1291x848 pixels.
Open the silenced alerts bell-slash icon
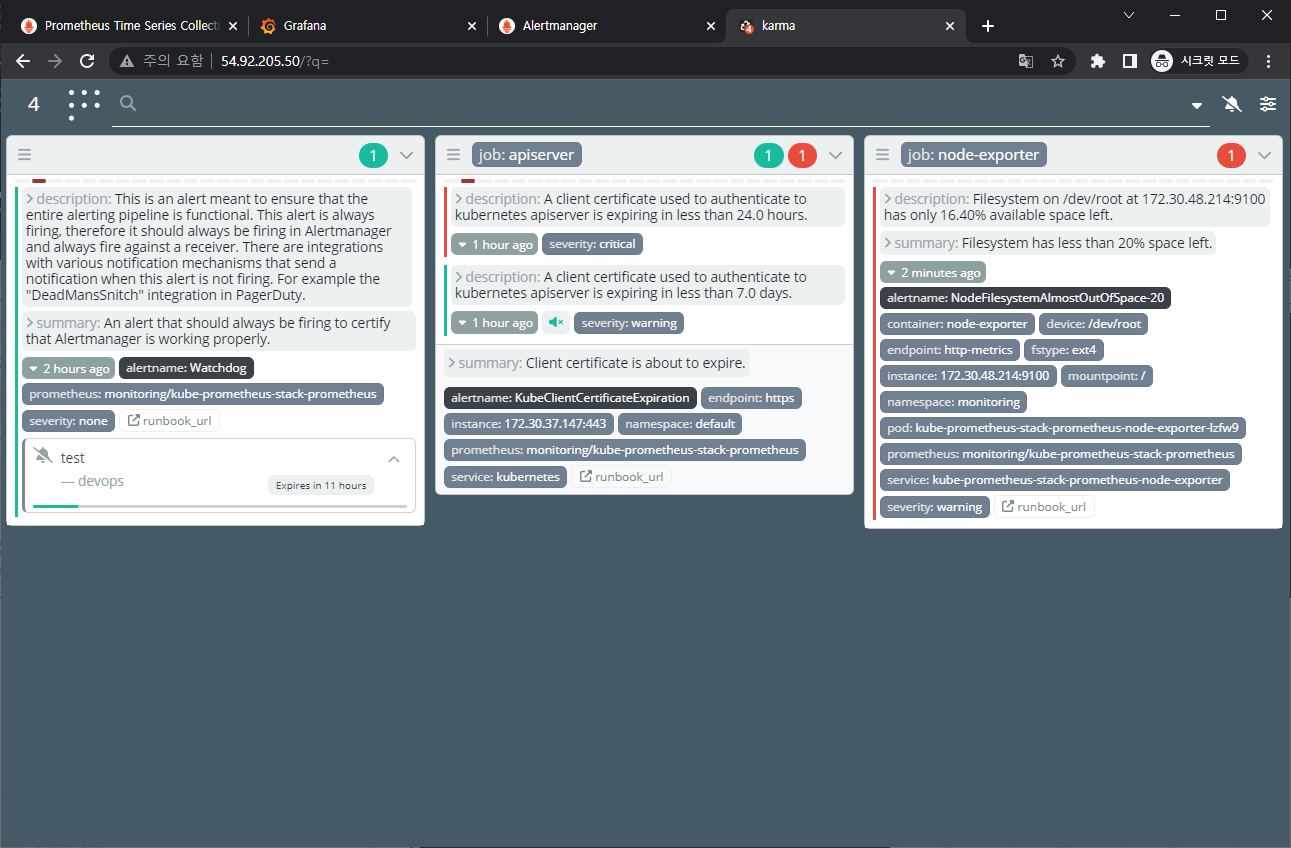coord(1232,104)
